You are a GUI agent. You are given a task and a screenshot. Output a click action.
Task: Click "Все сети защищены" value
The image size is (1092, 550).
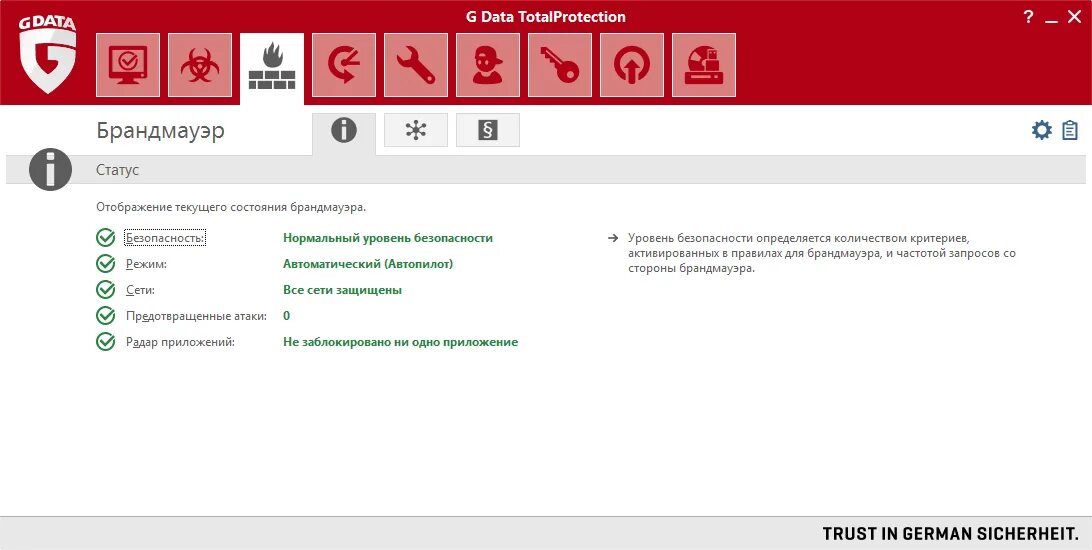point(343,290)
